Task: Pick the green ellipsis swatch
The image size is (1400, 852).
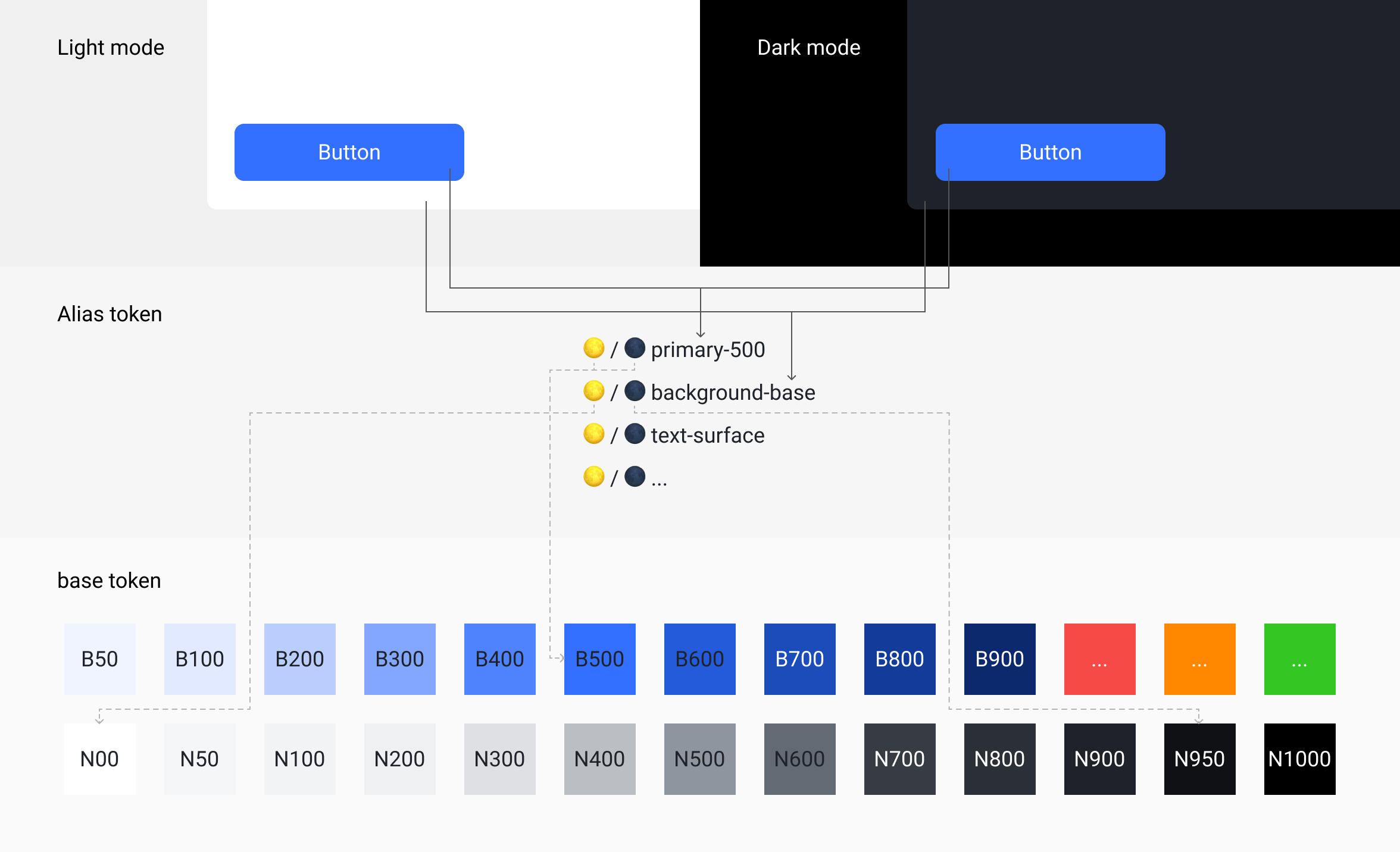Action: [1299, 659]
